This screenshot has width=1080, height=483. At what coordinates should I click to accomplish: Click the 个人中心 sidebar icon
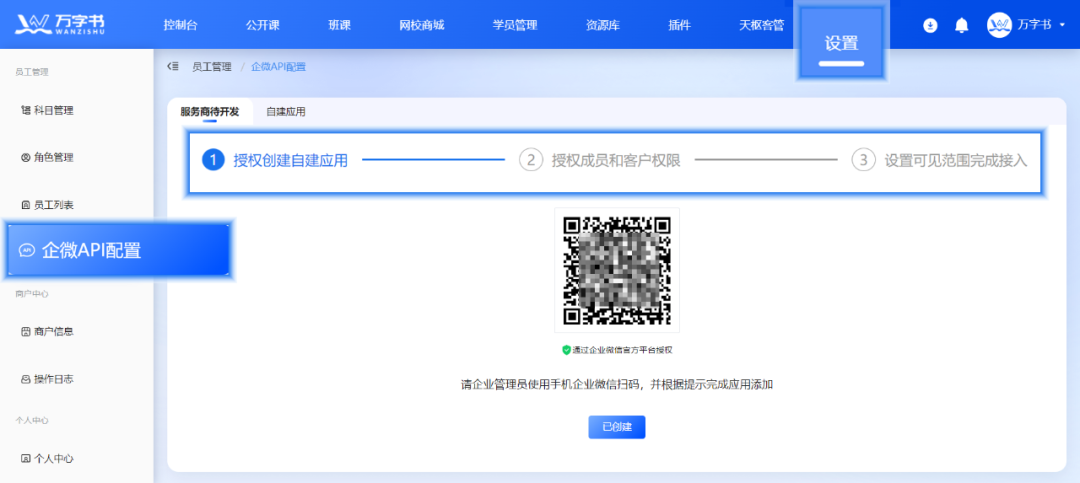(25, 458)
